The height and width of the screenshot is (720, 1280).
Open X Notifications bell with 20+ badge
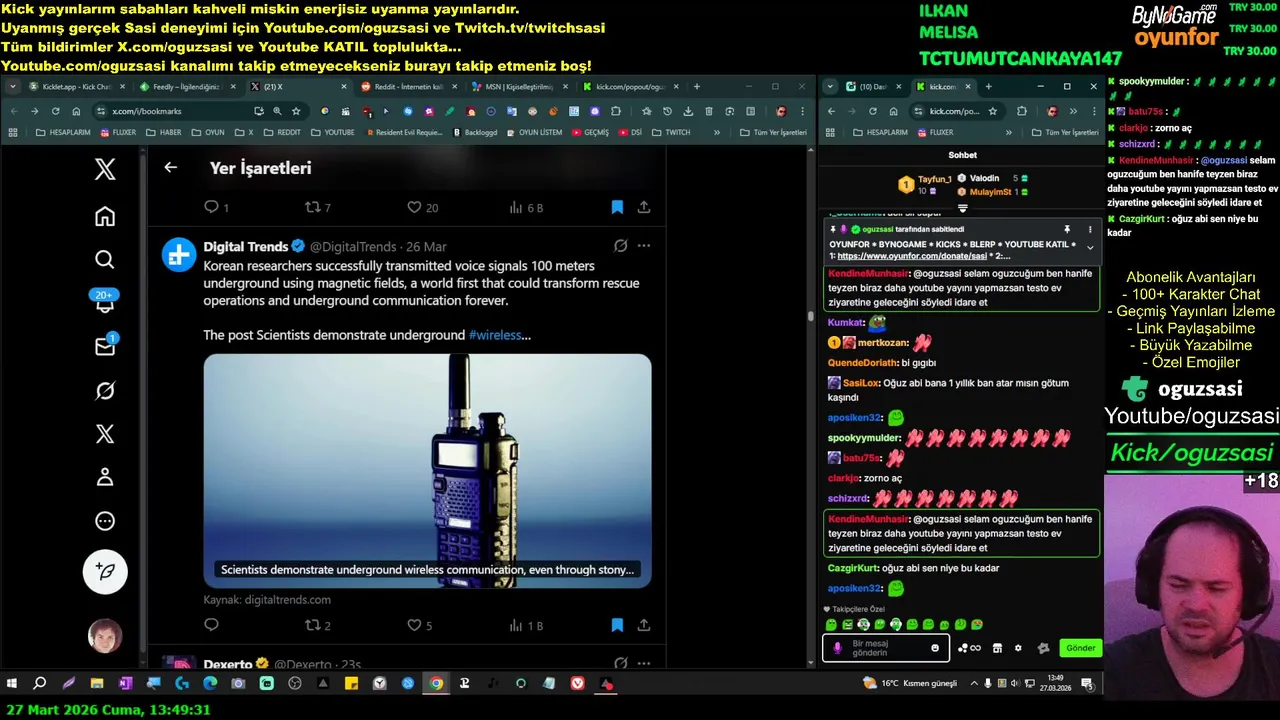[105, 302]
